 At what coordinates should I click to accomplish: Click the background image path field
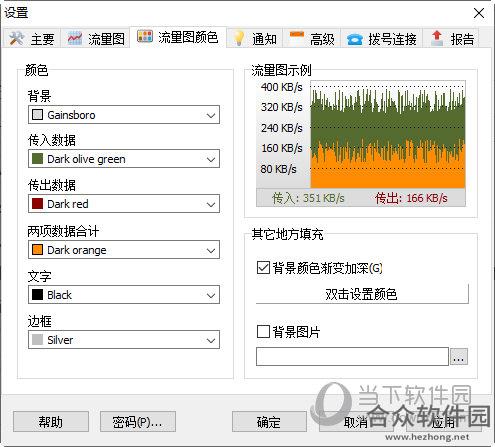(x=352, y=356)
